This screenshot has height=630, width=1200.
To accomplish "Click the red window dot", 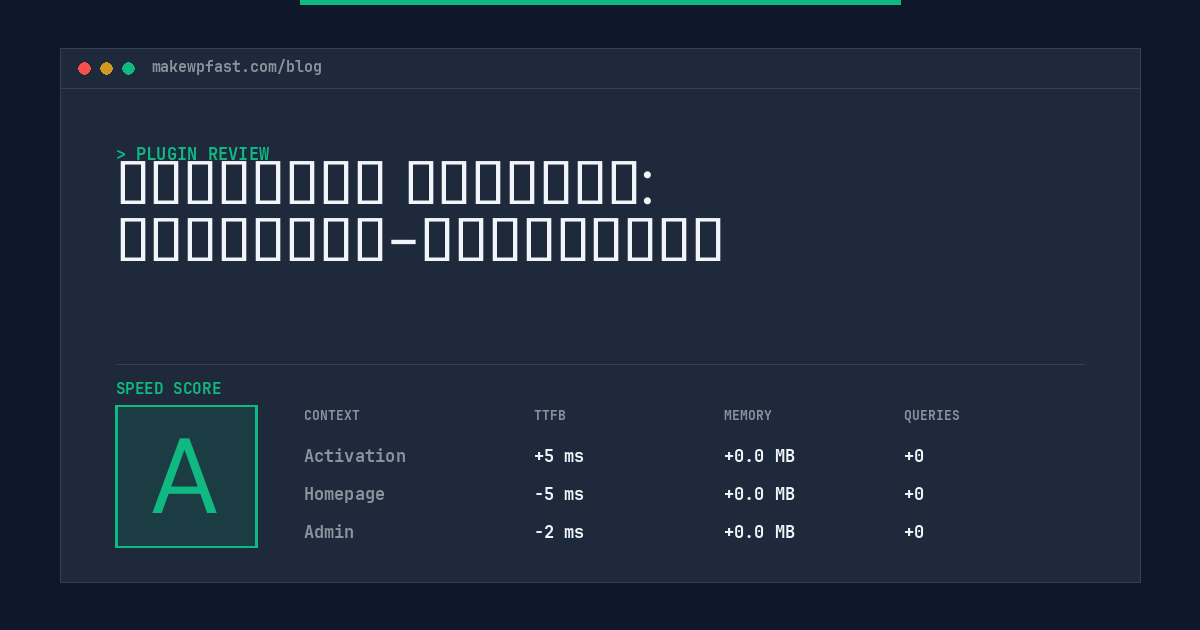I will click(x=84, y=68).
